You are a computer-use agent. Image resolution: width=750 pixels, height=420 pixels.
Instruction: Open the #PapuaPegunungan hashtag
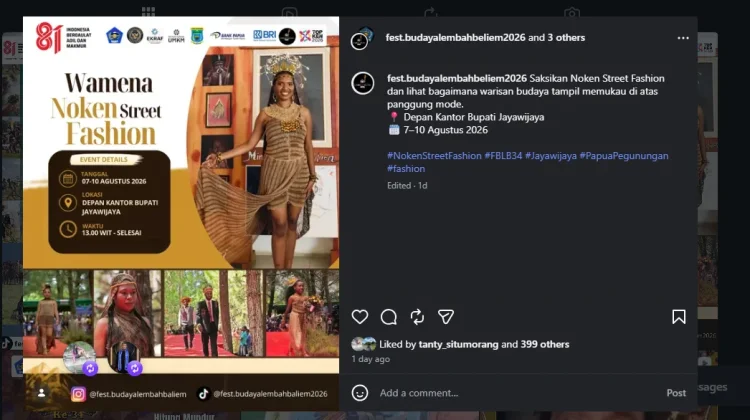click(x=624, y=155)
